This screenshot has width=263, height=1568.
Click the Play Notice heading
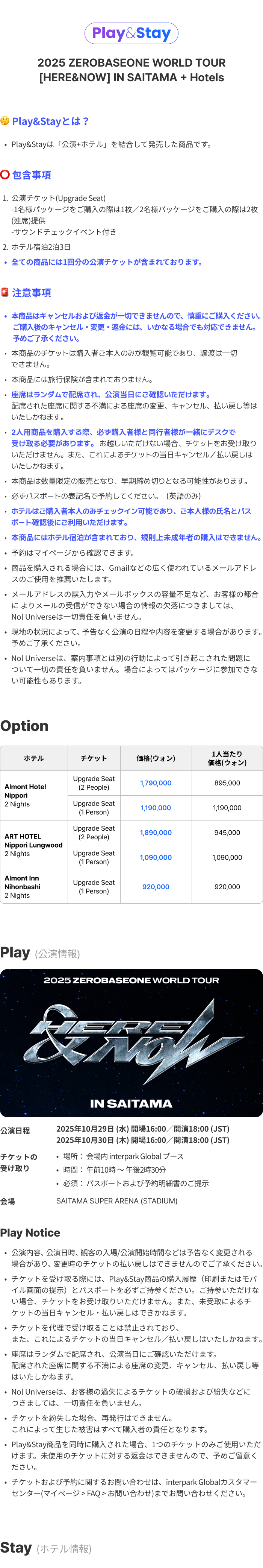tap(30, 1232)
